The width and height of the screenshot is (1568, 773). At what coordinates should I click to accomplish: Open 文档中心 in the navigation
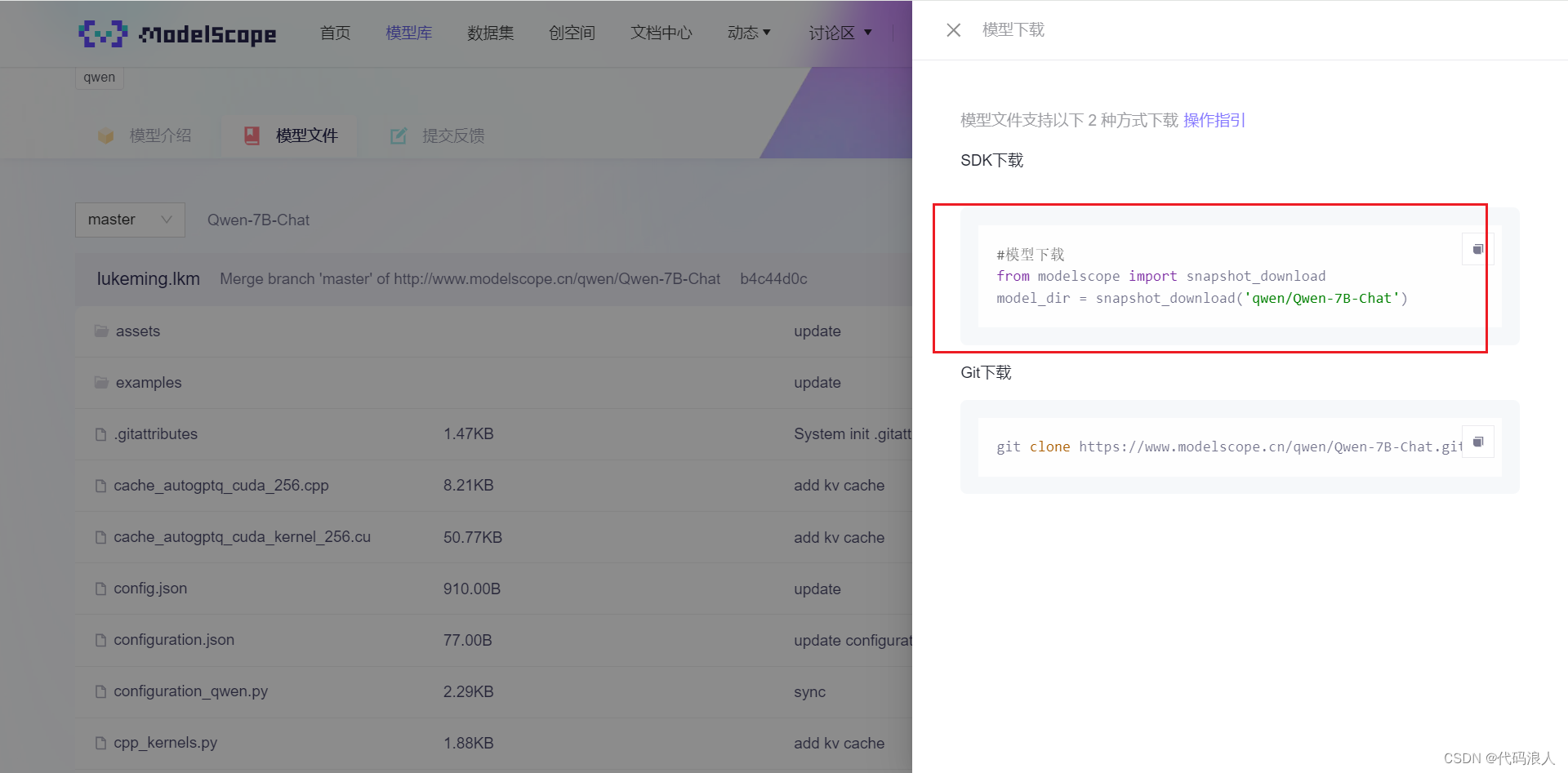661,33
